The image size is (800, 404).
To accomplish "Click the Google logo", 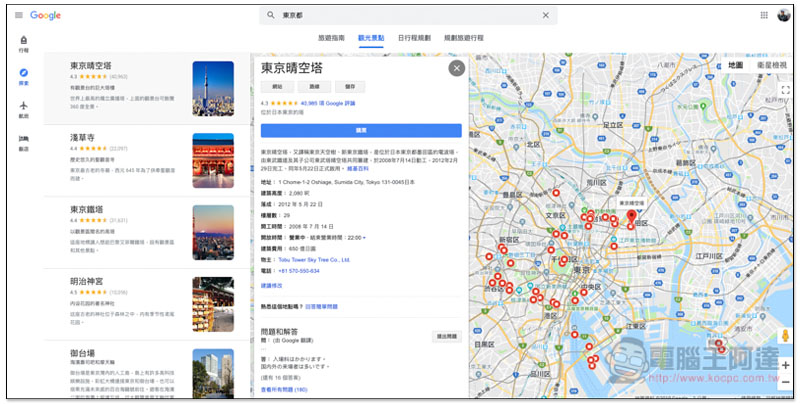I will tap(45, 15).
